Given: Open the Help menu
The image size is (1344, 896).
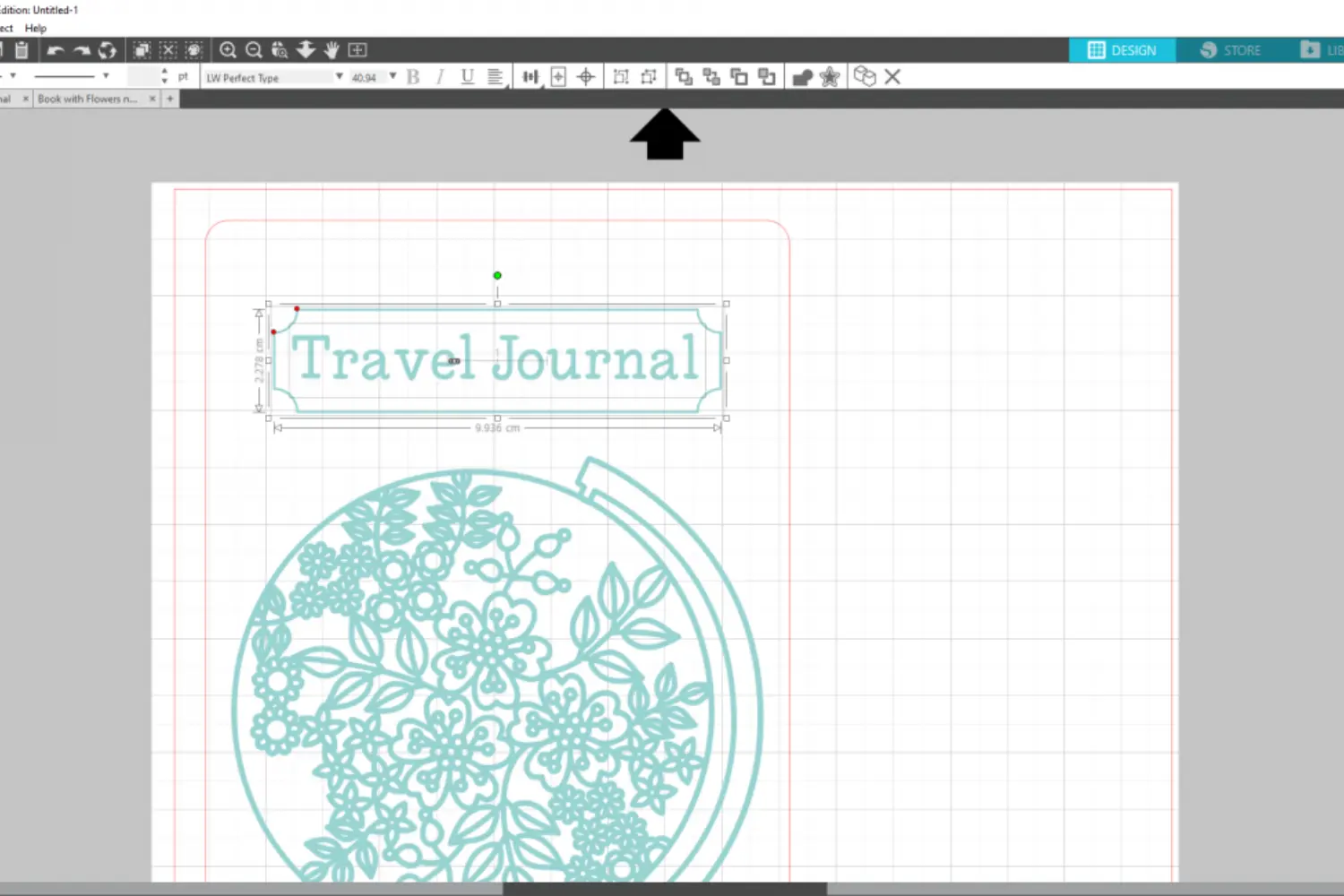Looking at the screenshot, I should point(36,29).
